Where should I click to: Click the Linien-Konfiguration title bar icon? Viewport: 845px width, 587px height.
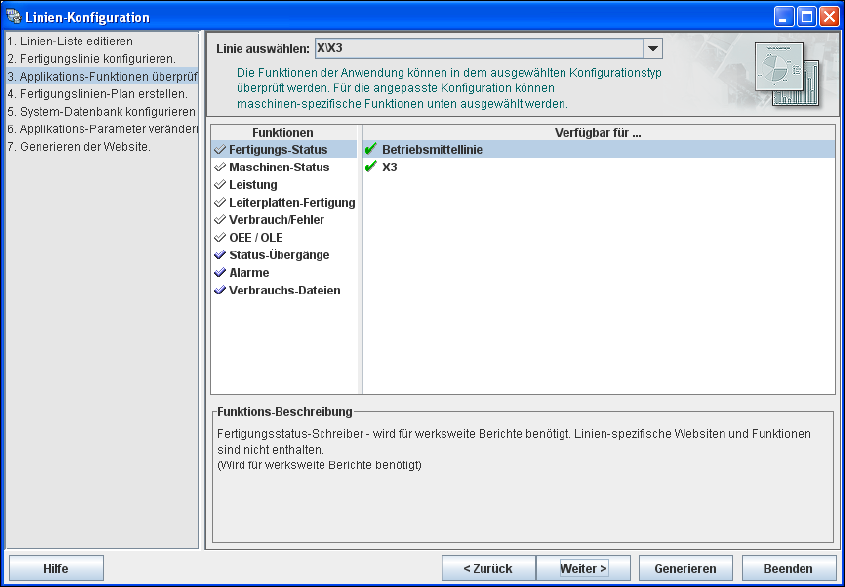coord(13,16)
